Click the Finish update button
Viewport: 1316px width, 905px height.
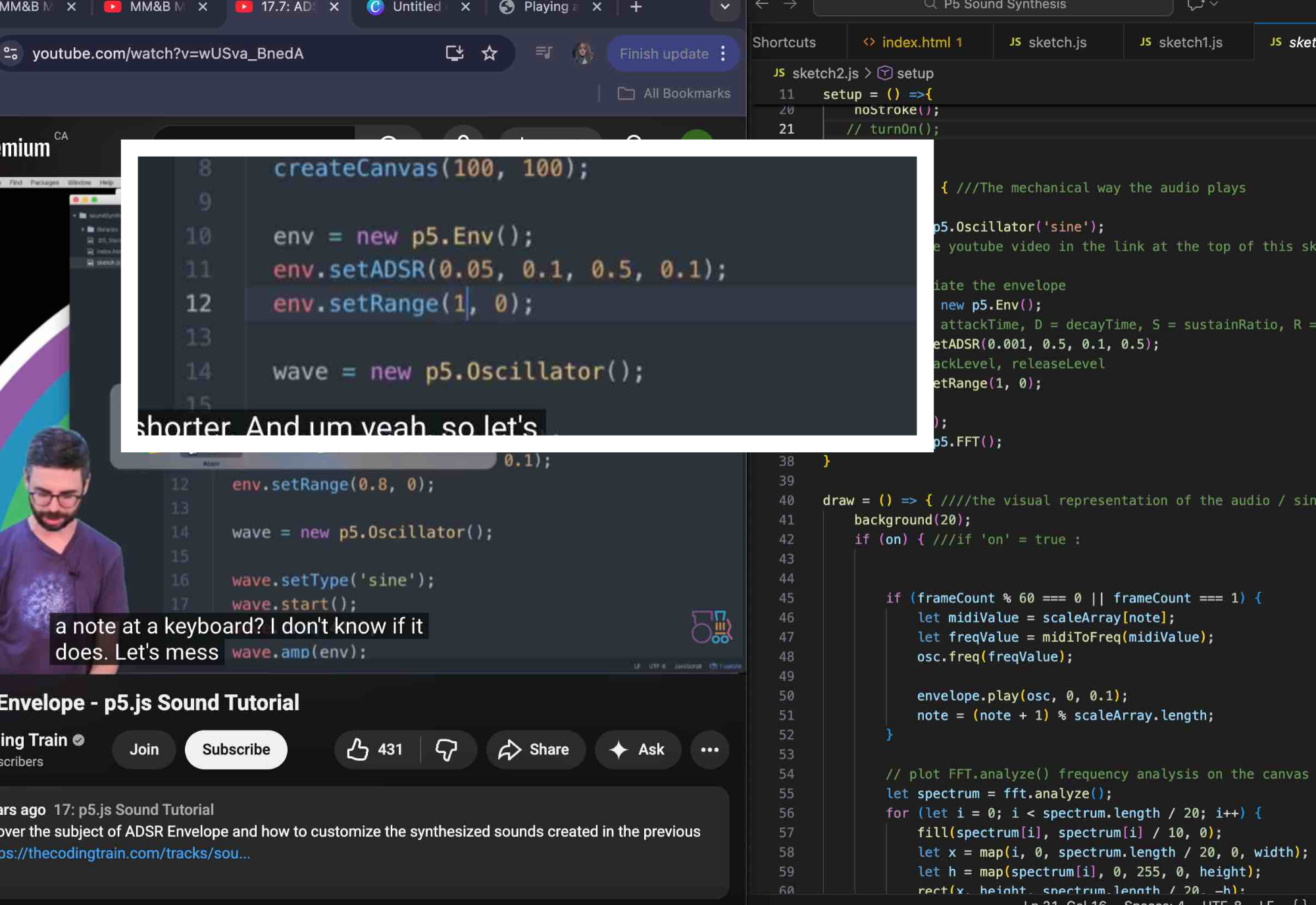coord(664,54)
